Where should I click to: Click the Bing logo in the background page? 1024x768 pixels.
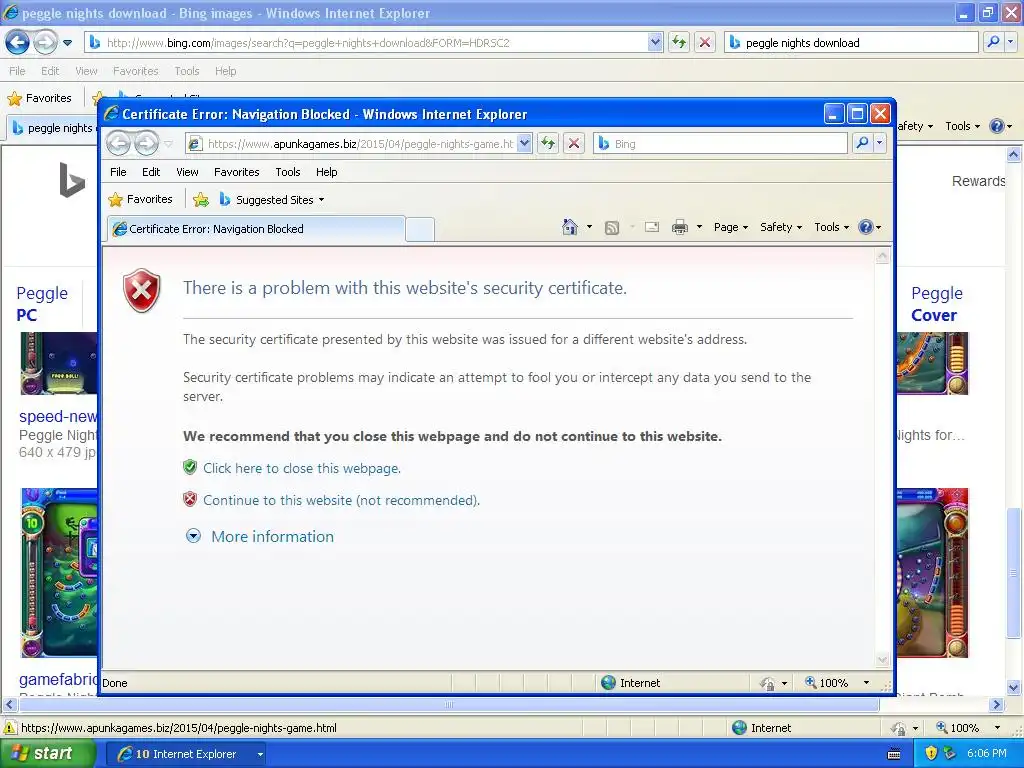[x=72, y=180]
